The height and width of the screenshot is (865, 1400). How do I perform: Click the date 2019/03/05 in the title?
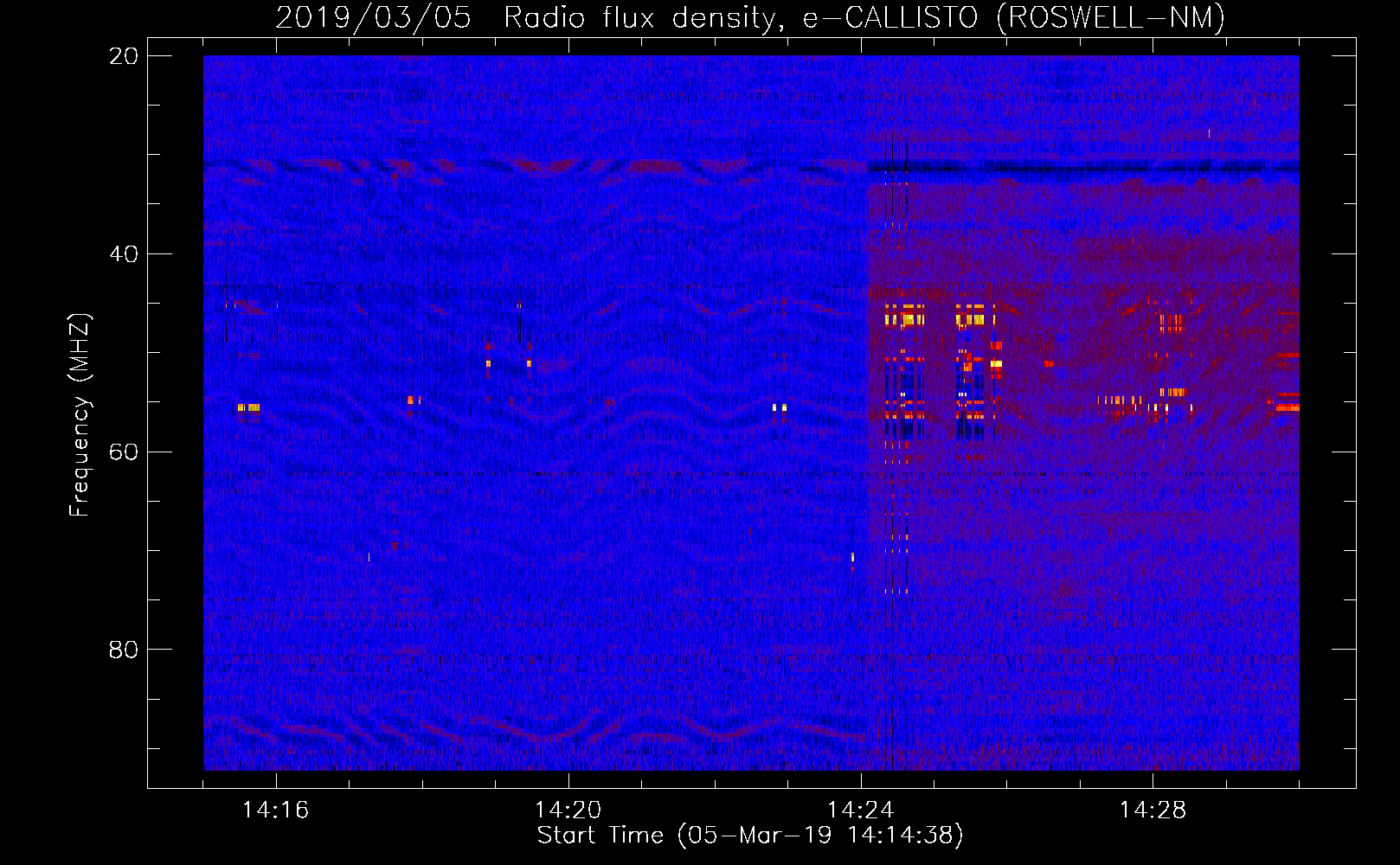(373, 18)
